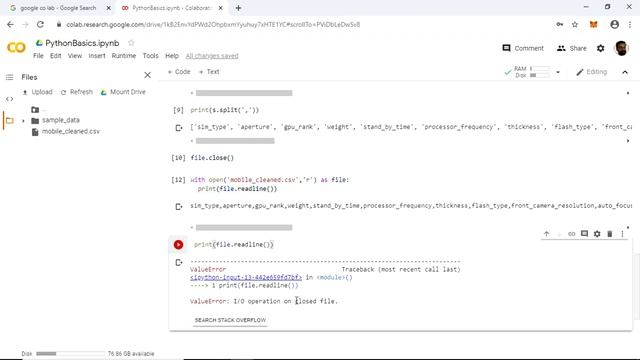
Task: Select the mobile_cleaned.csv file
Action: coord(71,131)
